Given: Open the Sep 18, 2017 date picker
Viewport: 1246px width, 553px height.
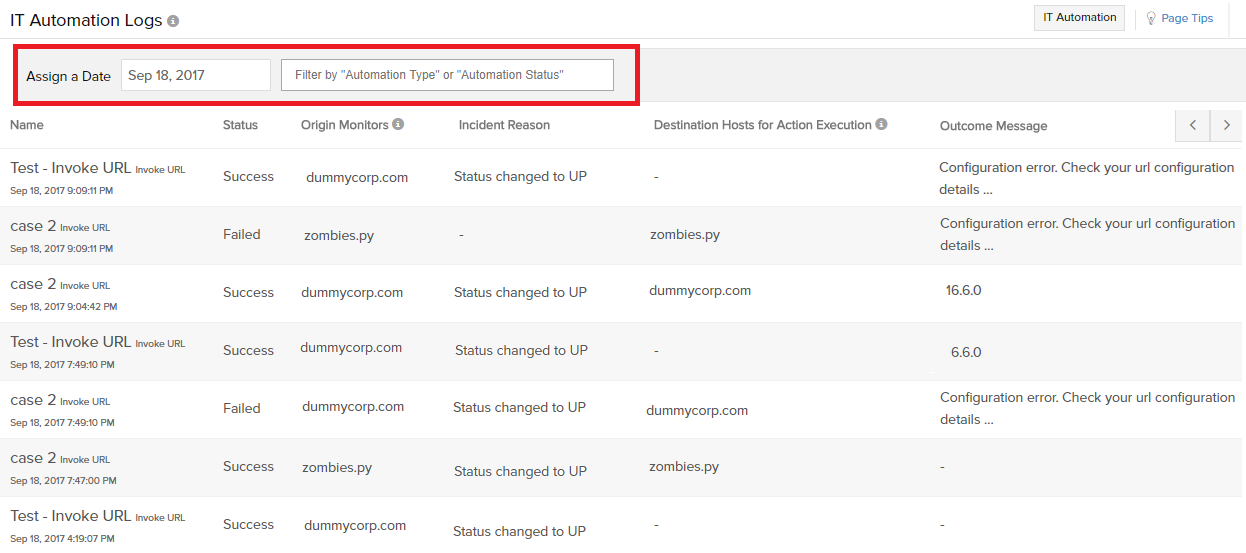Looking at the screenshot, I should [x=195, y=75].
